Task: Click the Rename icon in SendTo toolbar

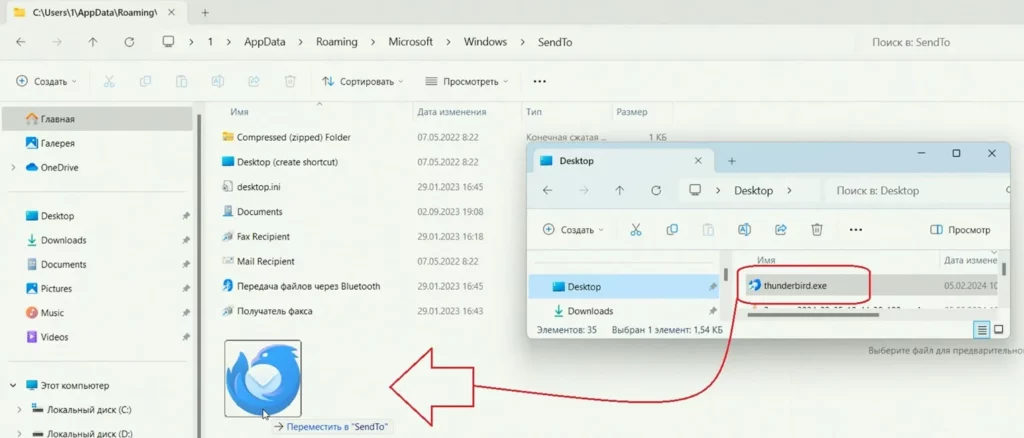Action: pyautogui.click(x=218, y=82)
